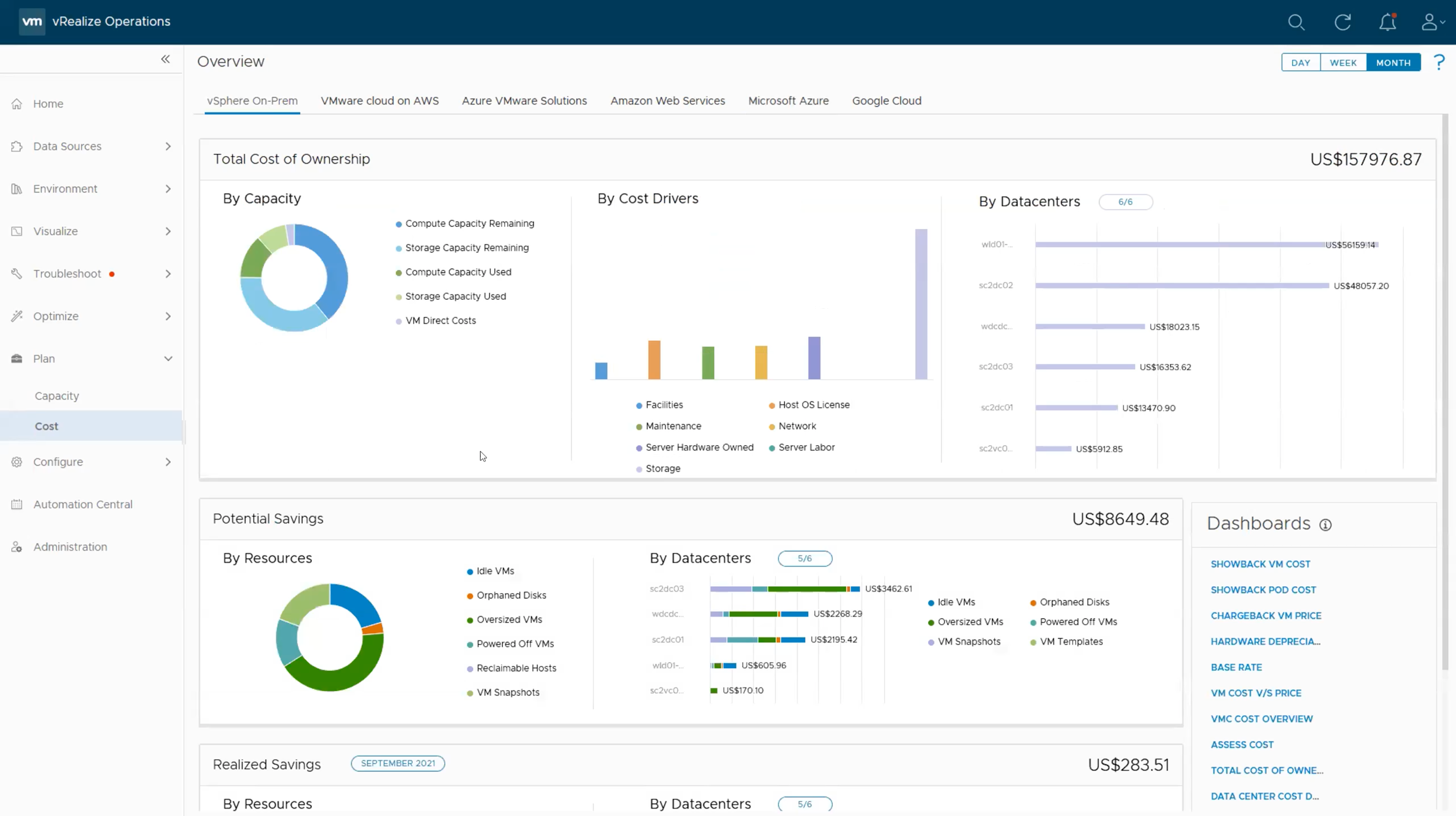The height and width of the screenshot is (816, 1456).
Task: Click the Home house icon
Action: [17, 104]
